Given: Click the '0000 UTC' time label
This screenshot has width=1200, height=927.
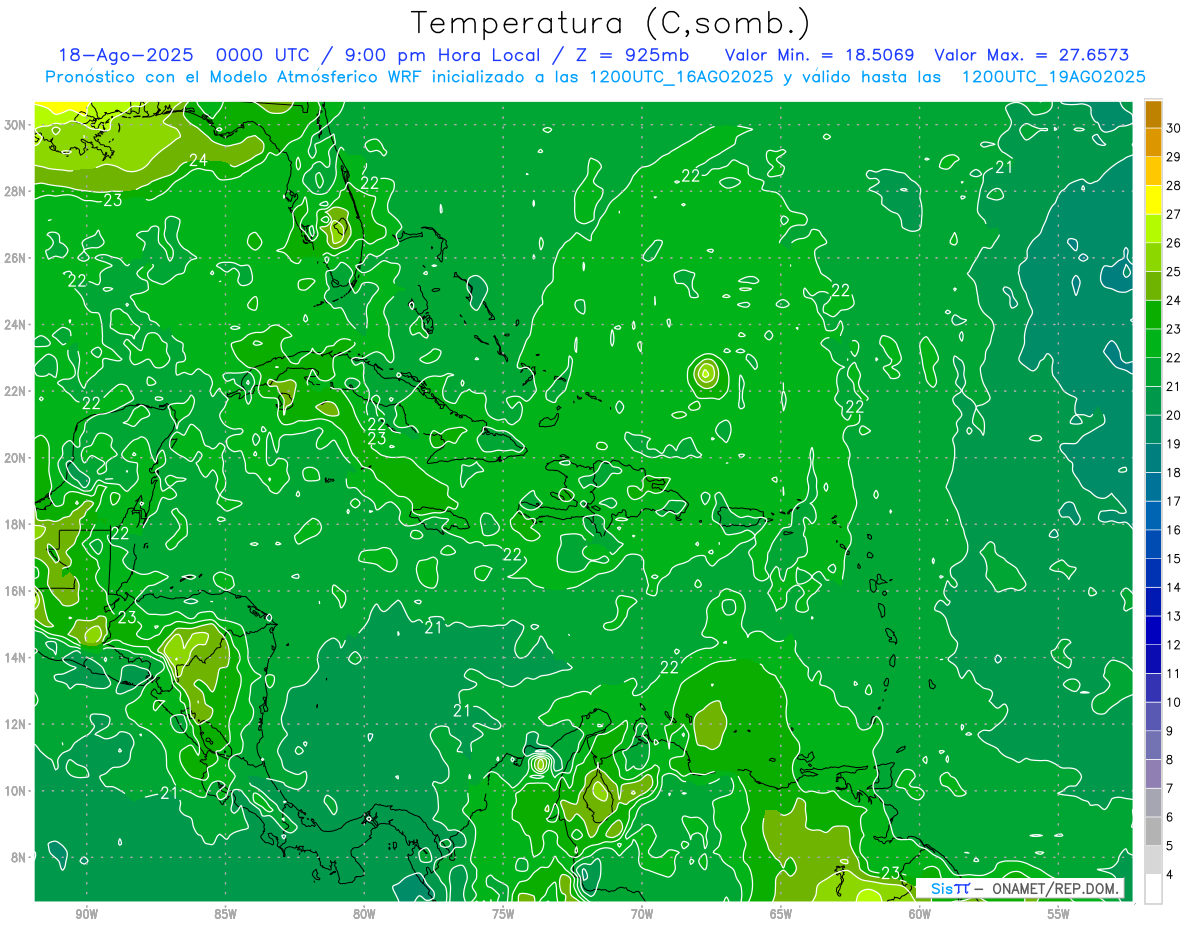Looking at the screenshot, I should 262,56.
